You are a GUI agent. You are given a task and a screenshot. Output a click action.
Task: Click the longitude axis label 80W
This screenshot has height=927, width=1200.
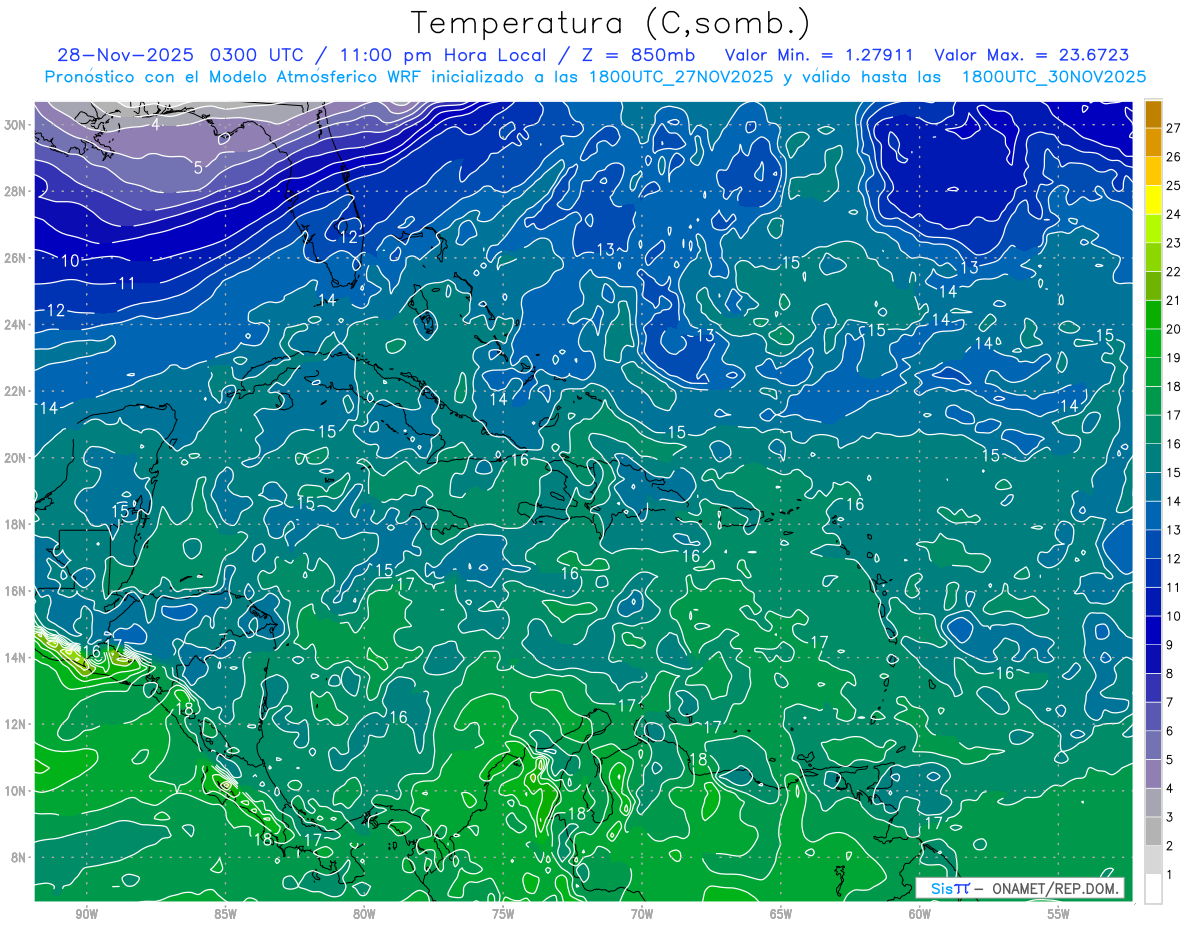click(x=364, y=914)
